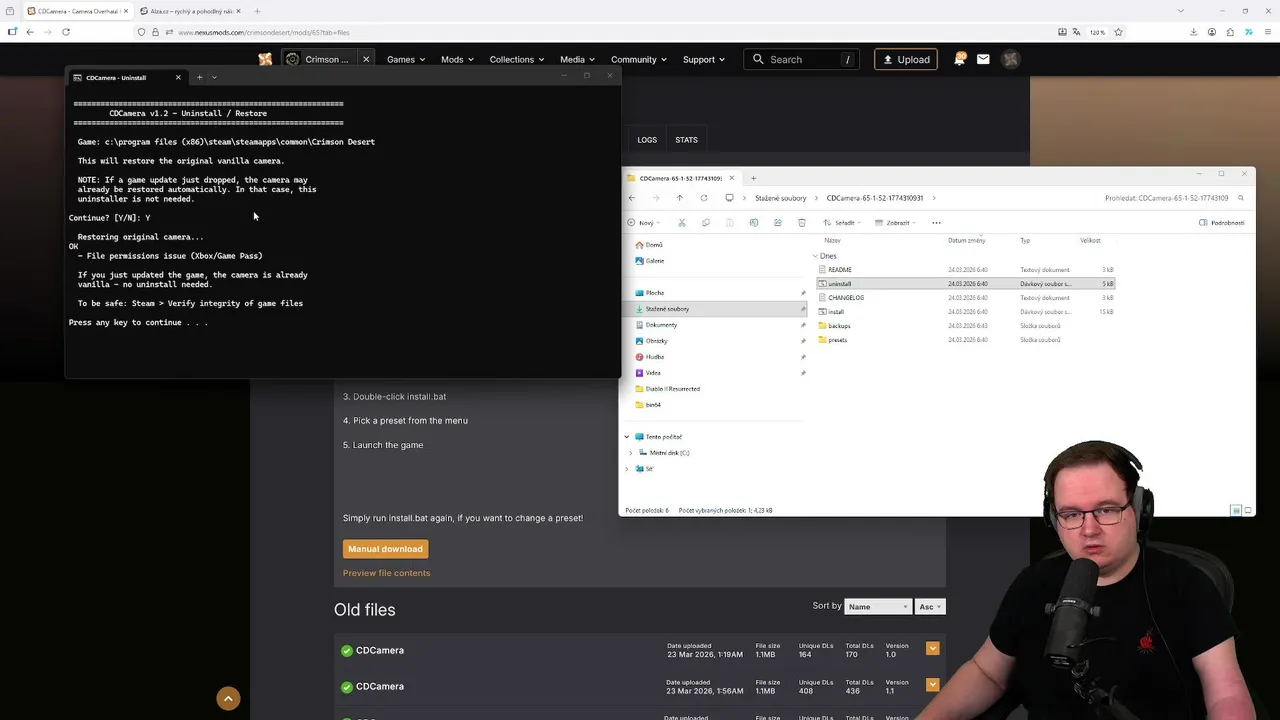1280x720 pixels.
Task: Go back in File Explorer
Action: pos(631,198)
